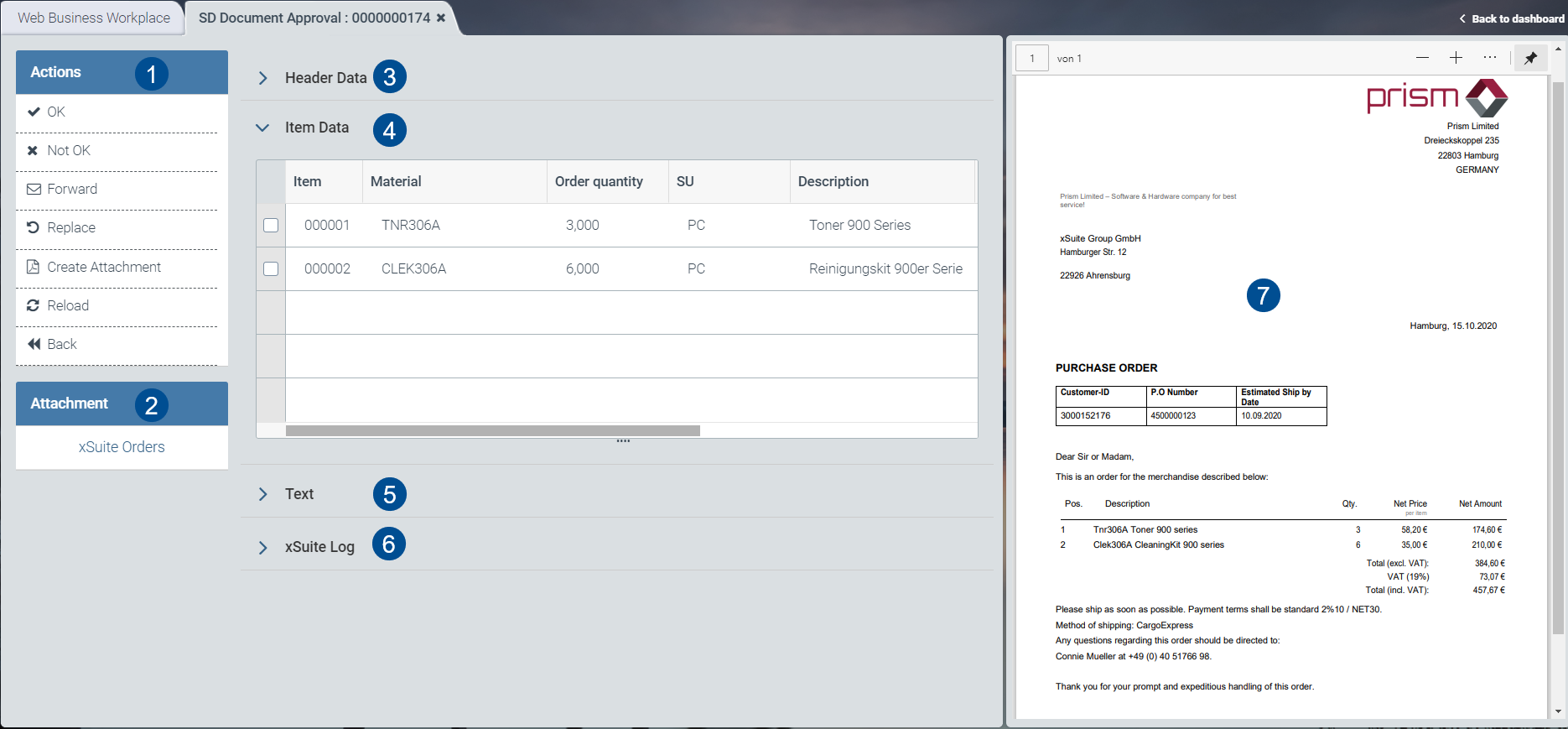Click the PDF viewer vertical scrollbar

[x=1558, y=357]
